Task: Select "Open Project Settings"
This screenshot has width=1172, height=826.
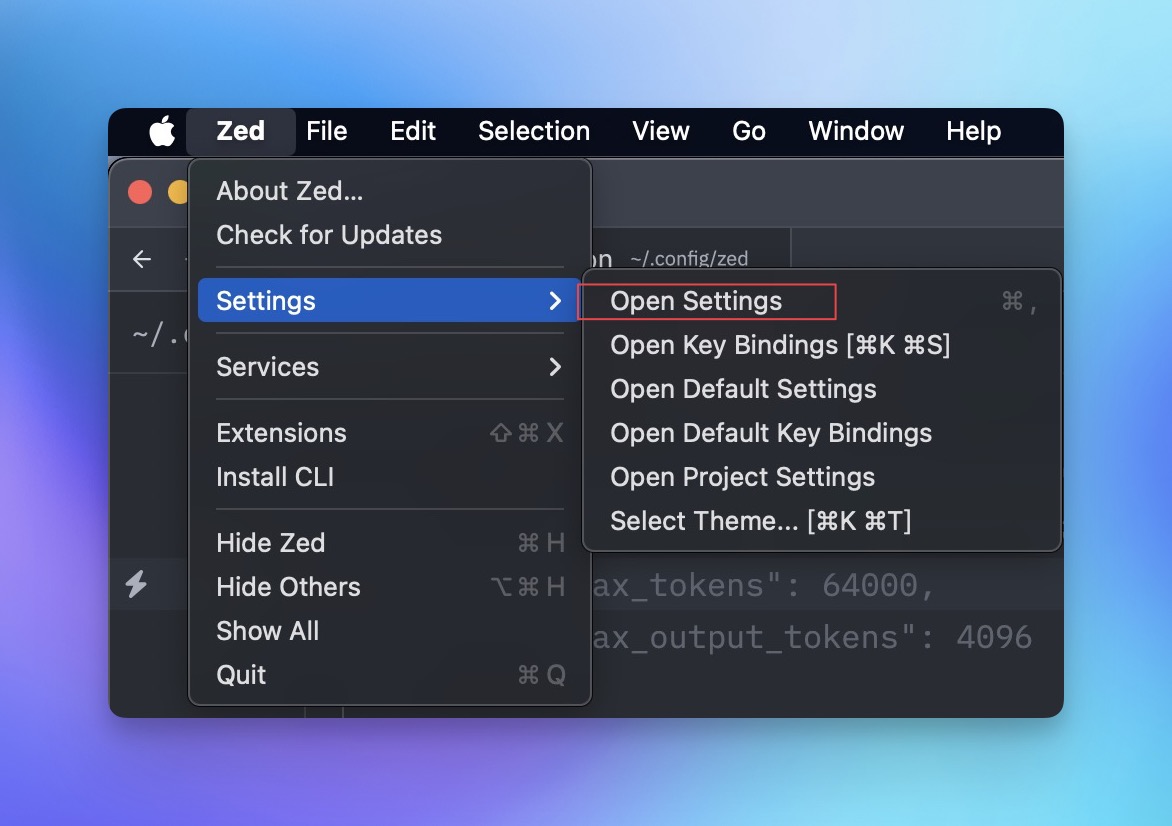Action: [744, 477]
